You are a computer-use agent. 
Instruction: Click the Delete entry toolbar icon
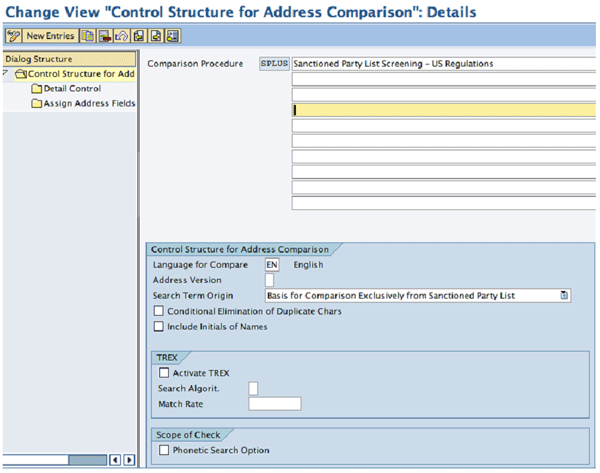[105, 36]
